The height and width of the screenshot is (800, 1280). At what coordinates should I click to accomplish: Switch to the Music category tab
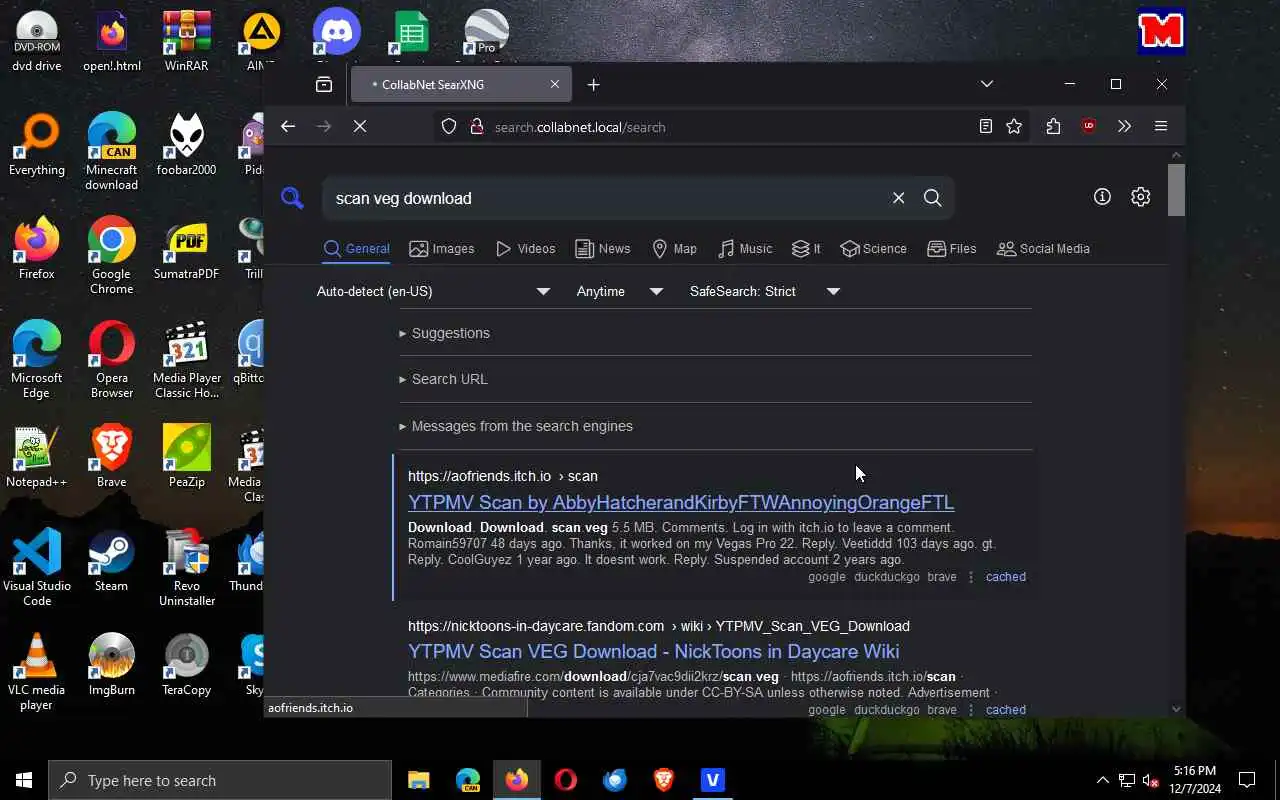(x=745, y=249)
